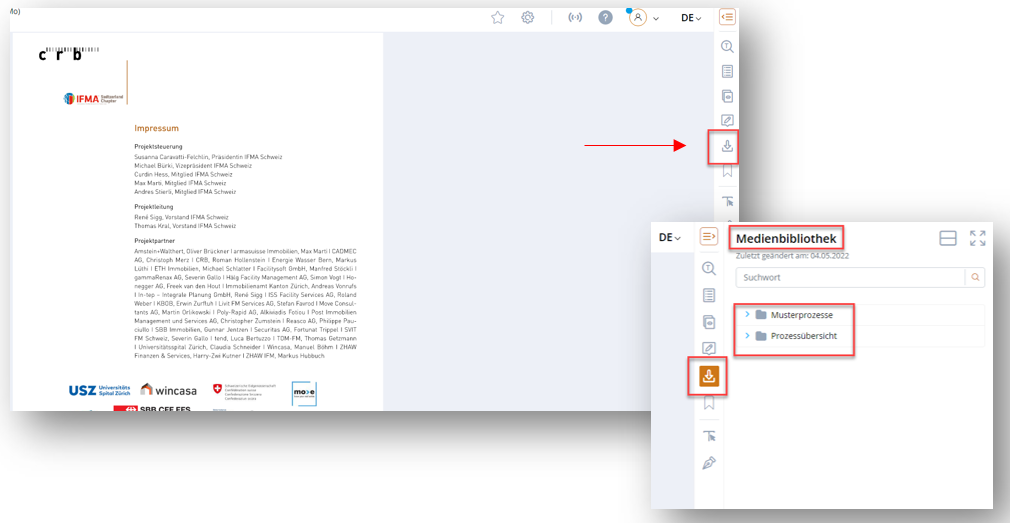
Task: Expand the Prozessübersicht folder chevron
Action: pos(747,336)
